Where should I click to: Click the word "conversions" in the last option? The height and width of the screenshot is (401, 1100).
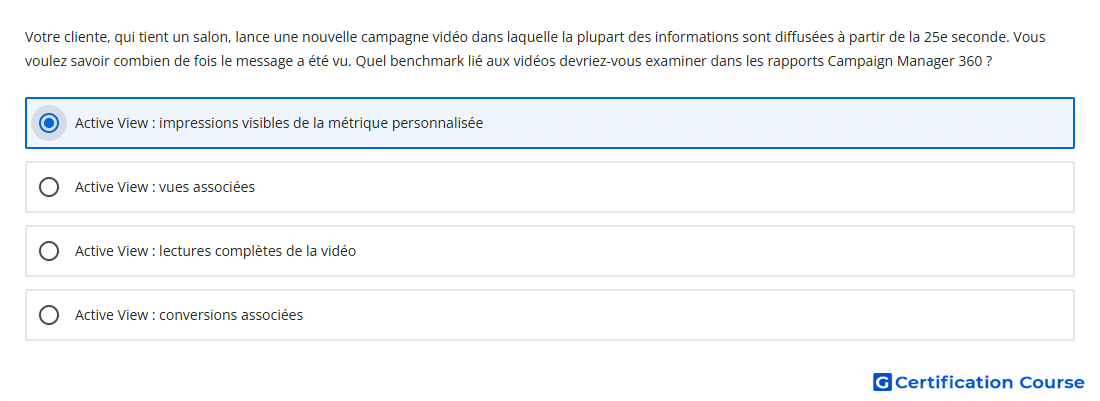point(198,315)
